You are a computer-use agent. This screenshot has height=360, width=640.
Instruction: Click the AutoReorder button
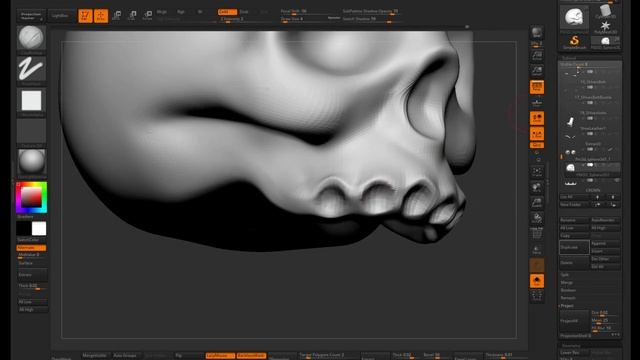pos(606,220)
